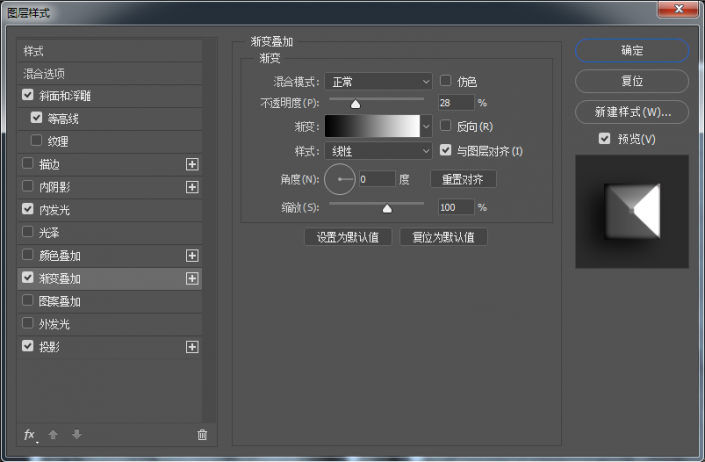Screen dimensions: 705x462
Task: Click the 不透明度 opacity slider handle
Action: [x=355, y=104]
